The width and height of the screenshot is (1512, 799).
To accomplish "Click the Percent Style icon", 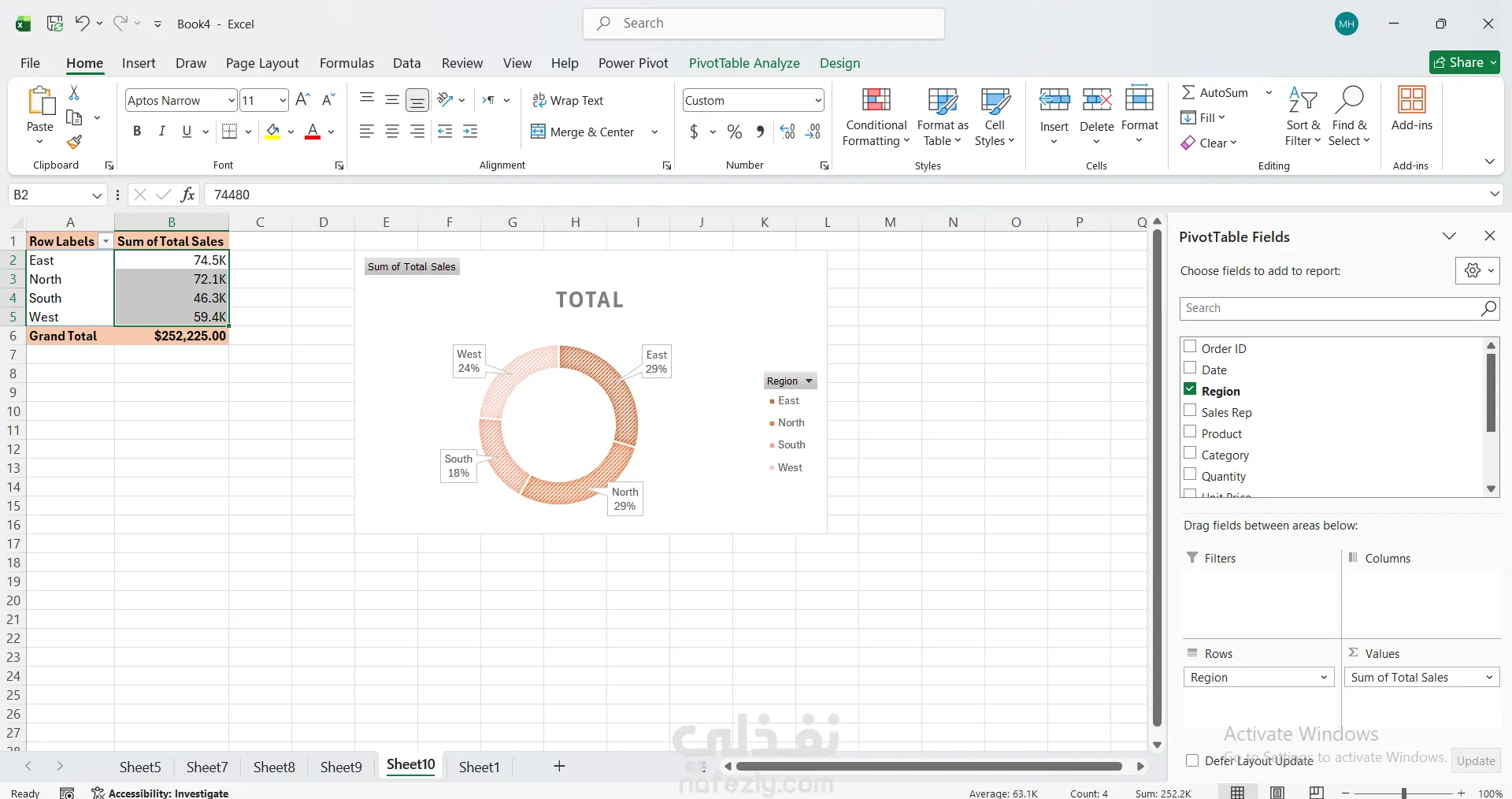I will pyautogui.click(x=734, y=132).
